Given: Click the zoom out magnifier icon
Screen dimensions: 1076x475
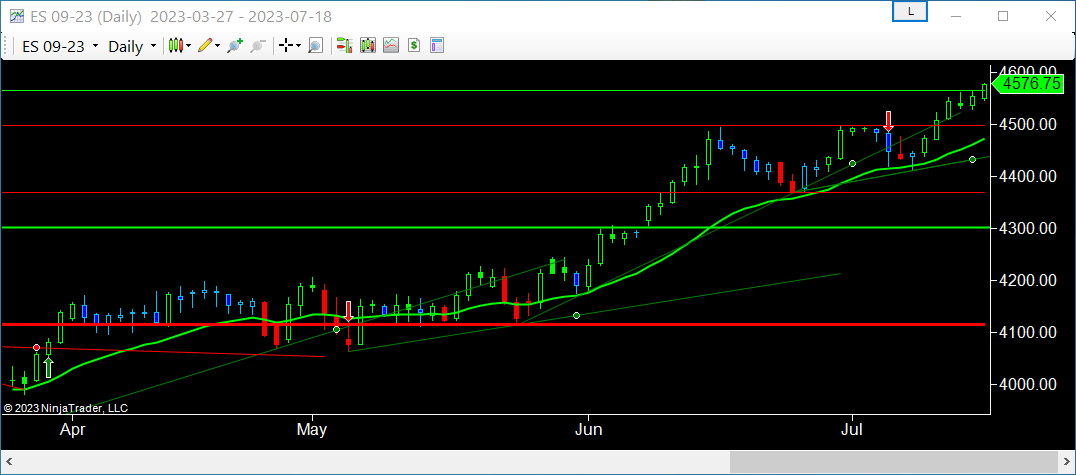Looking at the screenshot, I should click(x=257, y=46).
